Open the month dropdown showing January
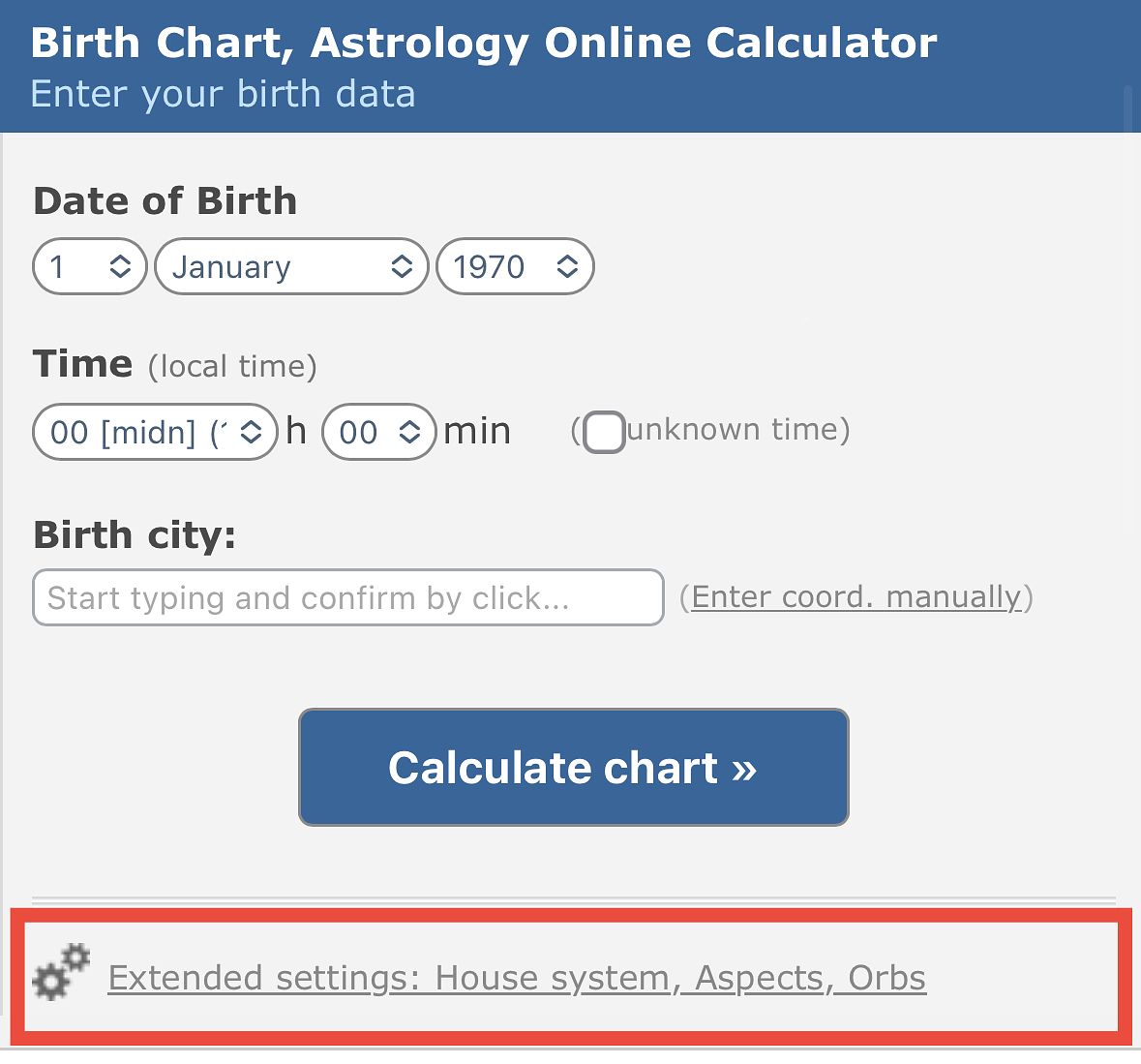Screen dimensions: 1141x1064 pyautogui.click(x=290, y=266)
